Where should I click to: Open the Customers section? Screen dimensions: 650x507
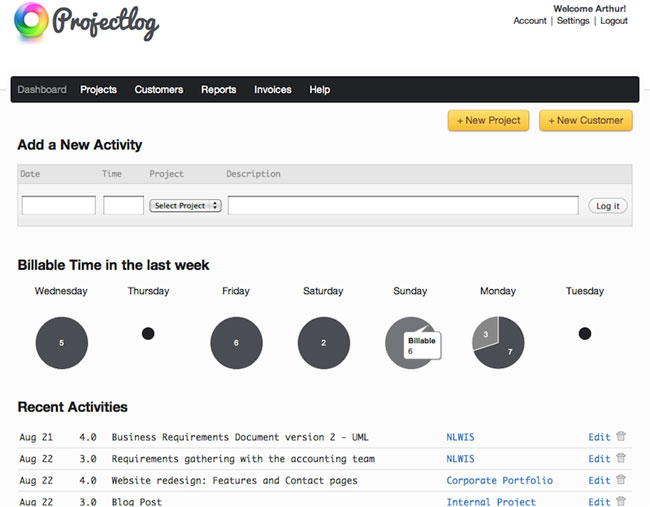pyautogui.click(x=159, y=90)
